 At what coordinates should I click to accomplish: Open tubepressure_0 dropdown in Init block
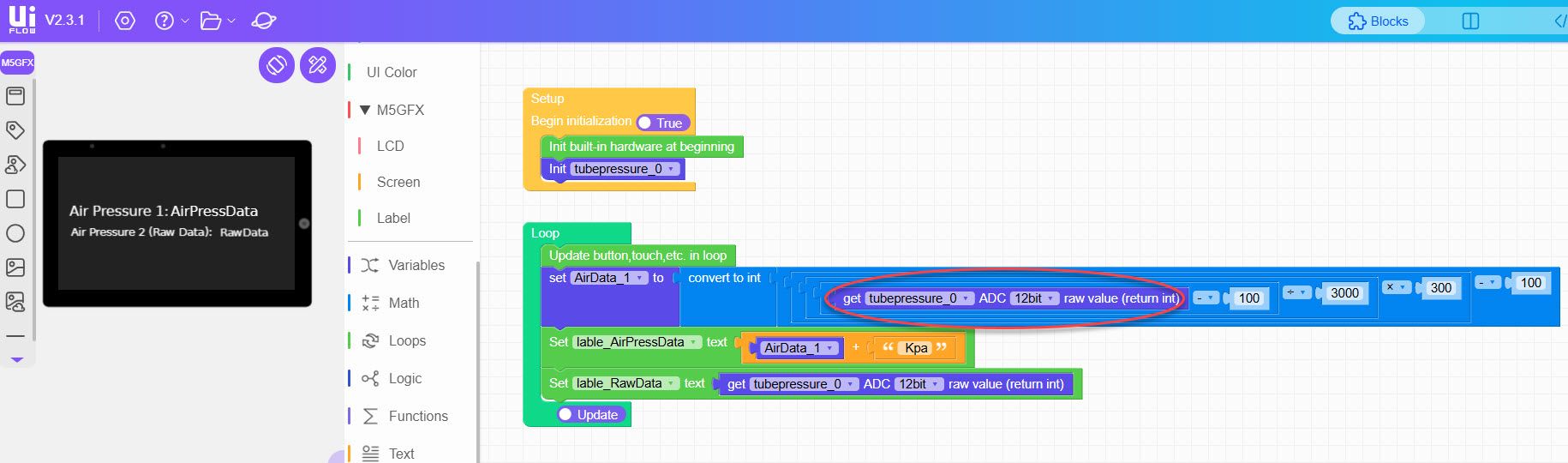pos(625,169)
